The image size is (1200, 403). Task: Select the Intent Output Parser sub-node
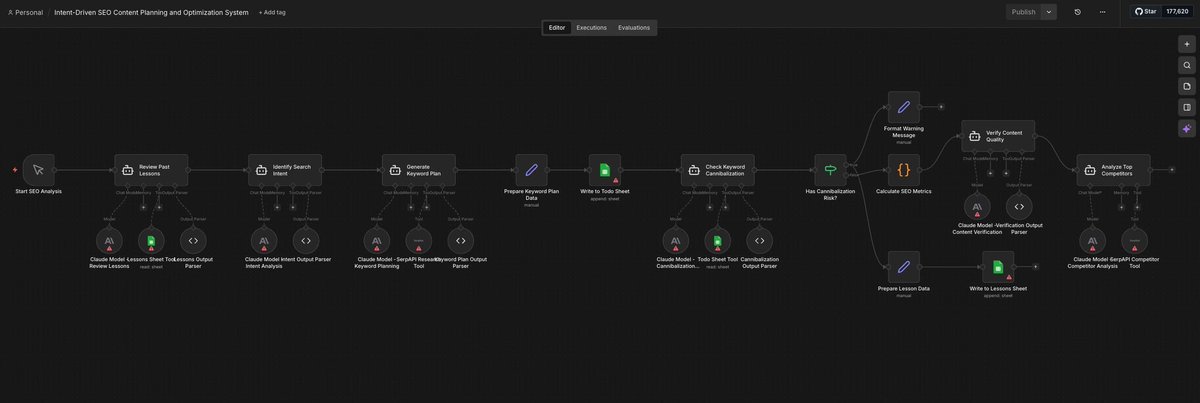306,240
